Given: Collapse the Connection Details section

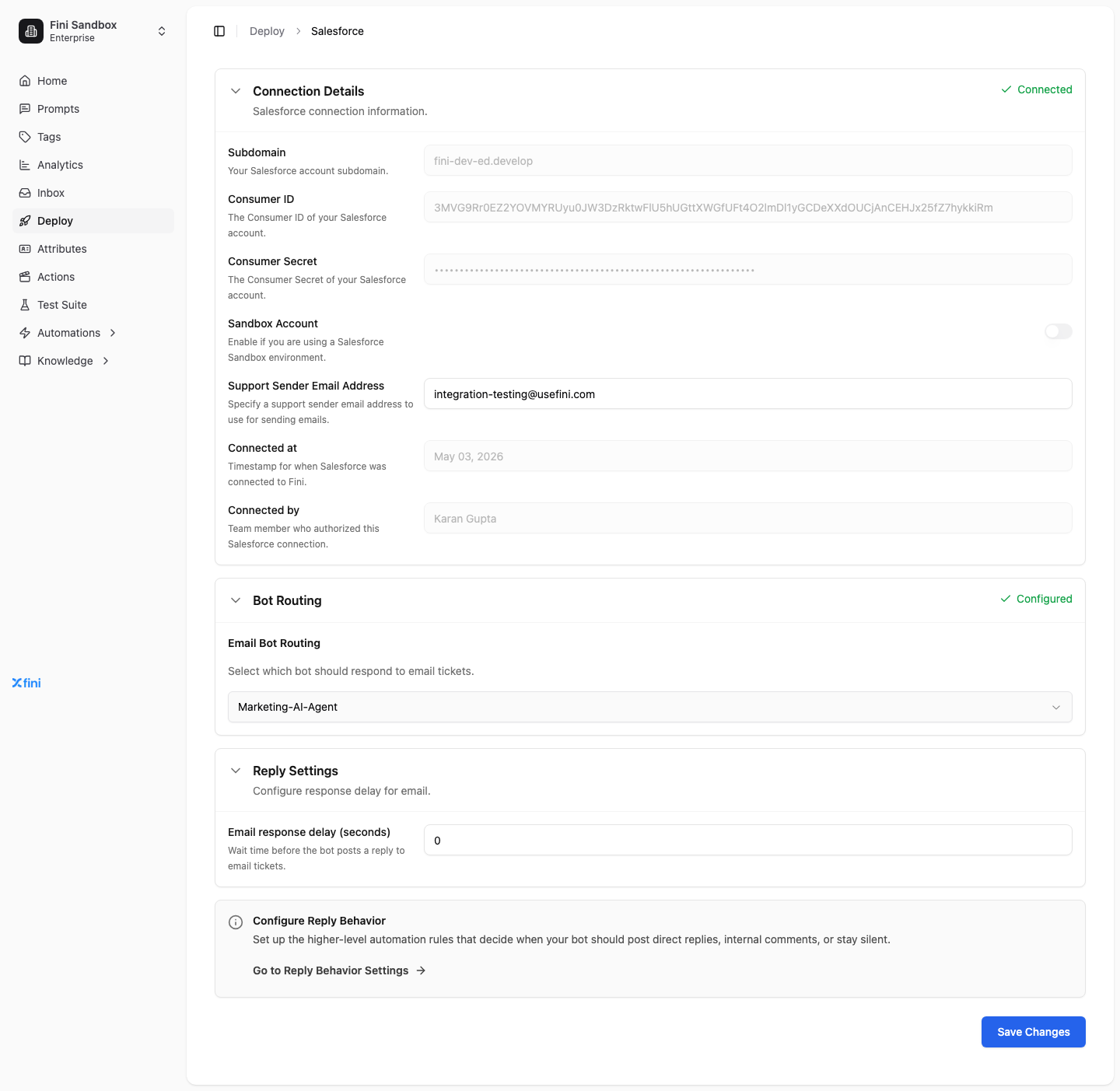Looking at the screenshot, I should (x=236, y=91).
